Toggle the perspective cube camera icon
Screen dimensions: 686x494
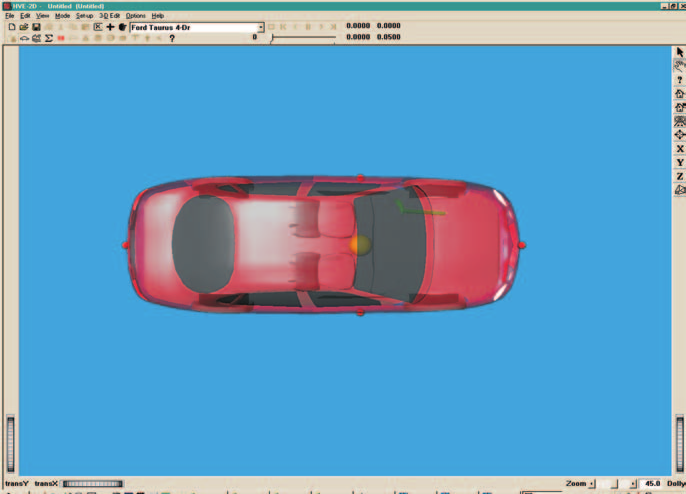coord(679,190)
